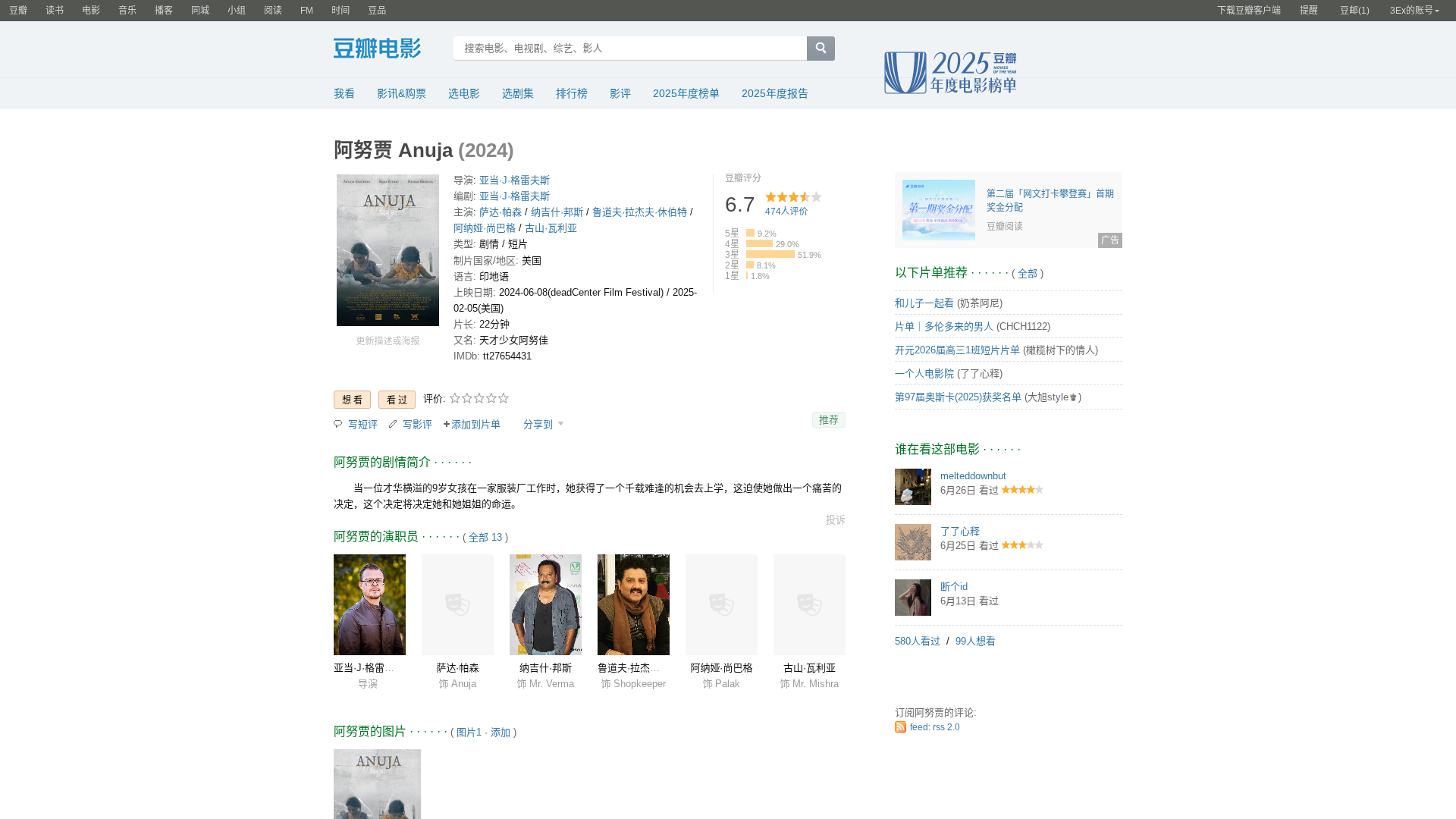Open 小组 in the top bar

point(237,11)
